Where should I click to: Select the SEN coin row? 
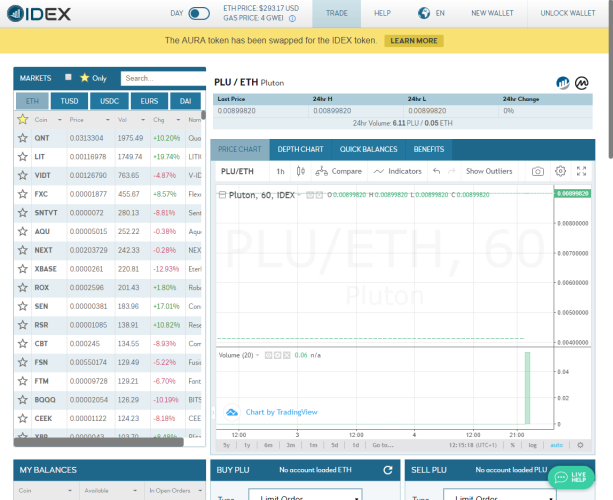108,306
